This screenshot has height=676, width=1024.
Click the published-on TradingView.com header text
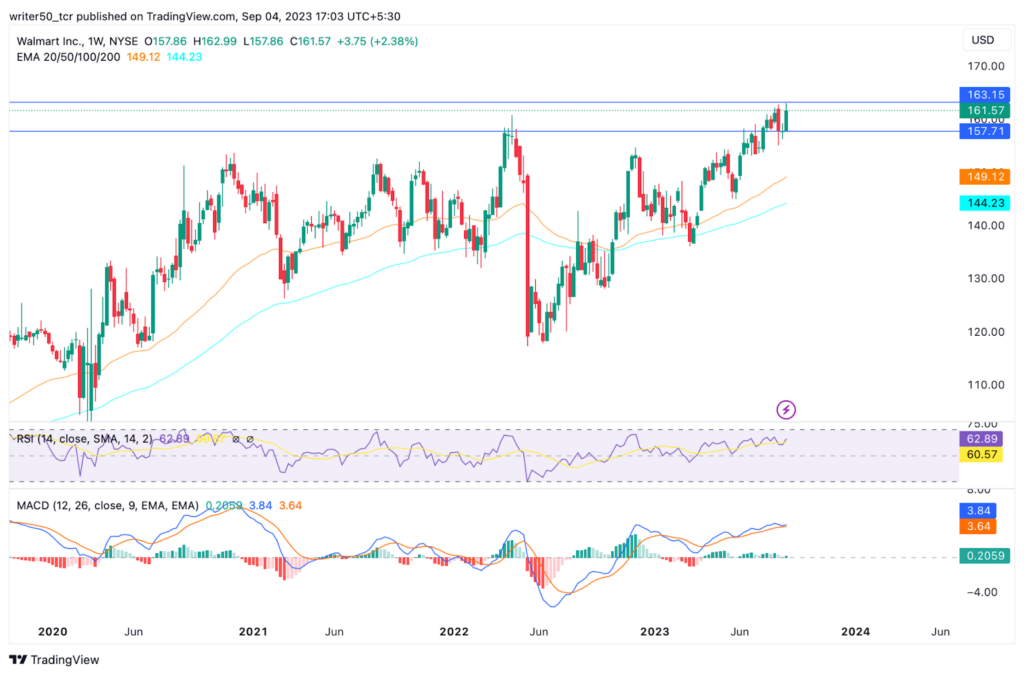coord(204,16)
